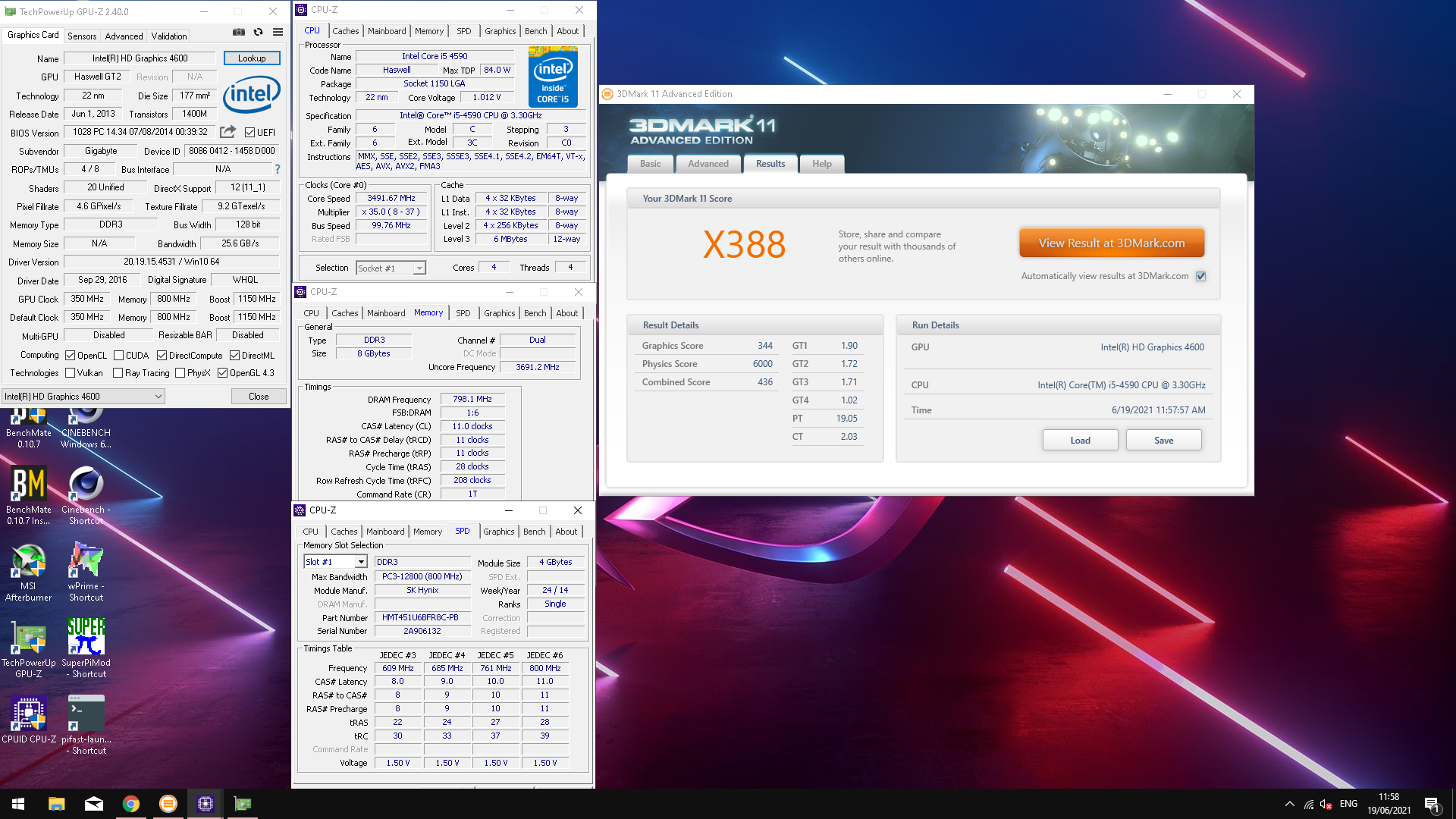Open GPU selection dropdown in GPU-Z
This screenshot has width=1456, height=819.
point(83,396)
